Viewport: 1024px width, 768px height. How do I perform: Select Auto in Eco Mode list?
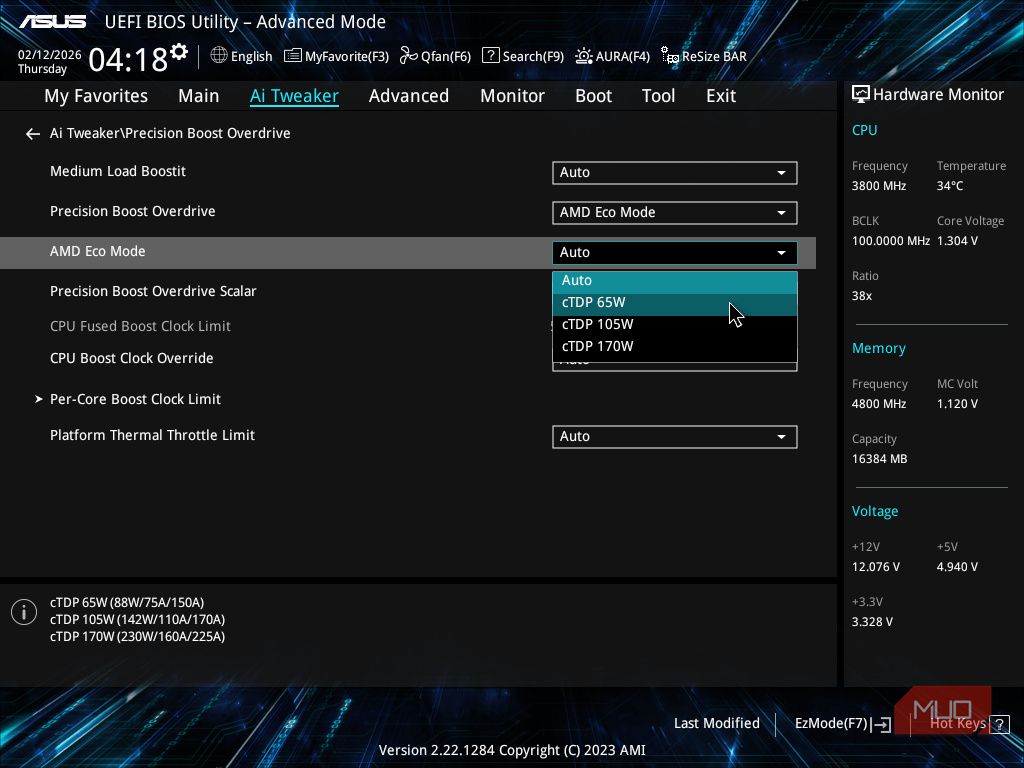click(675, 281)
